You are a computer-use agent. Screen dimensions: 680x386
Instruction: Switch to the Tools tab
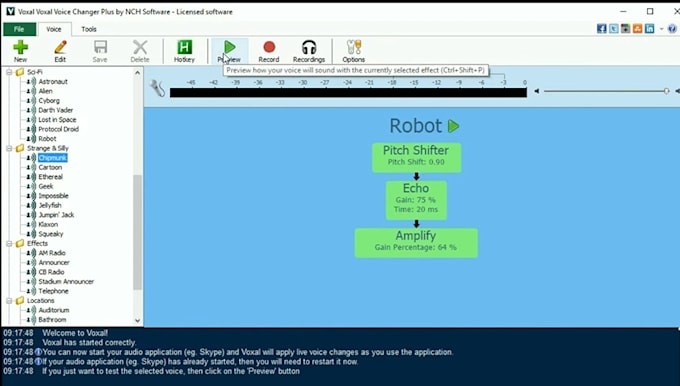coord(89,29)
